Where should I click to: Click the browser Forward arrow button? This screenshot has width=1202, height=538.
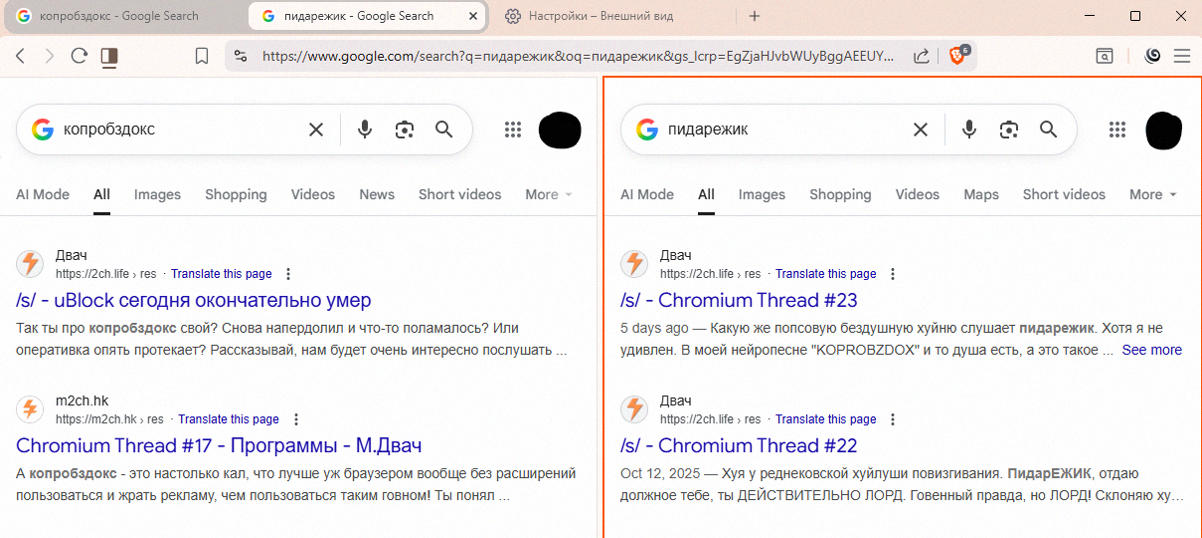pyautogui.click(x=49, y=57)
